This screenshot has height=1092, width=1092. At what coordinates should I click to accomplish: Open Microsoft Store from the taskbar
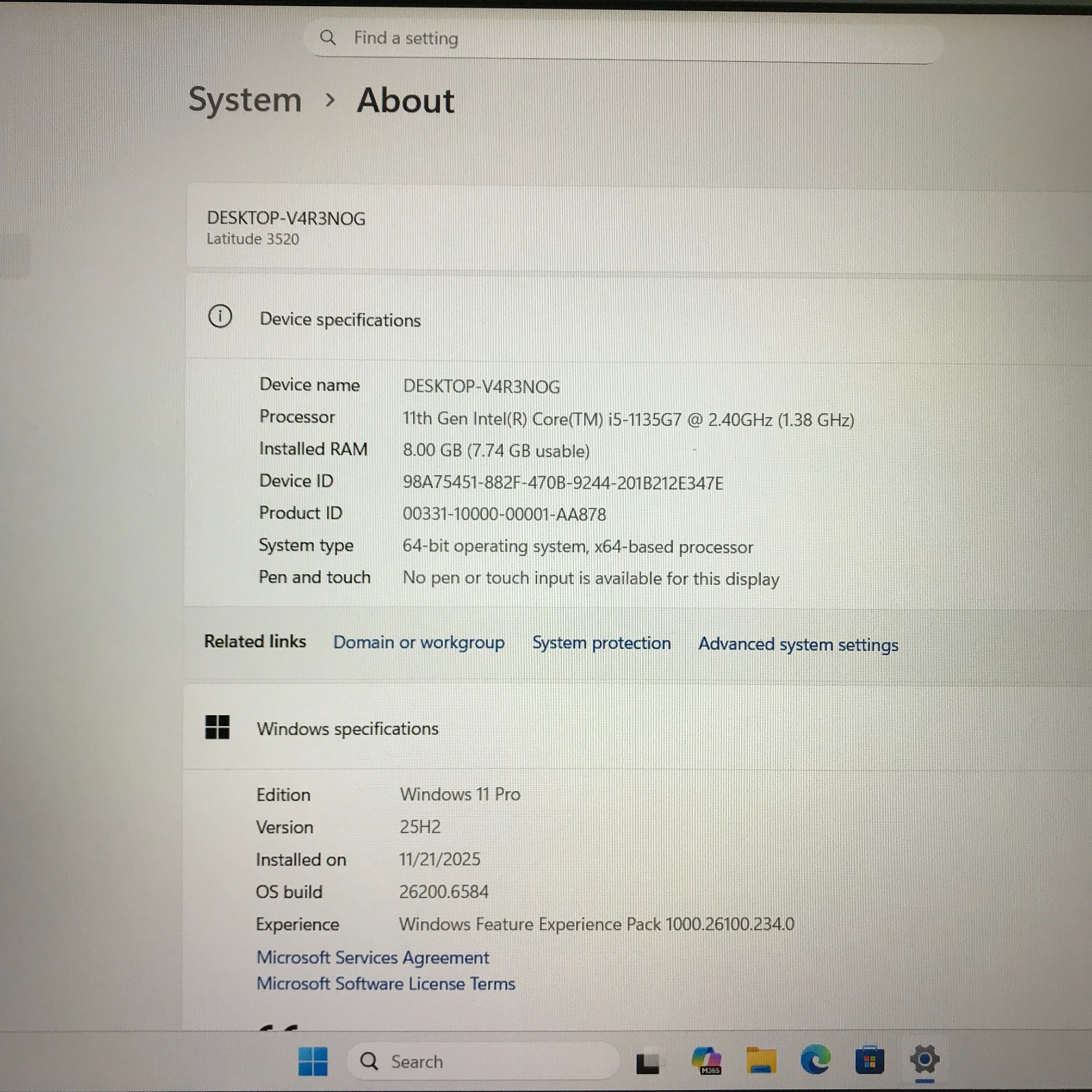point(870,1061)
